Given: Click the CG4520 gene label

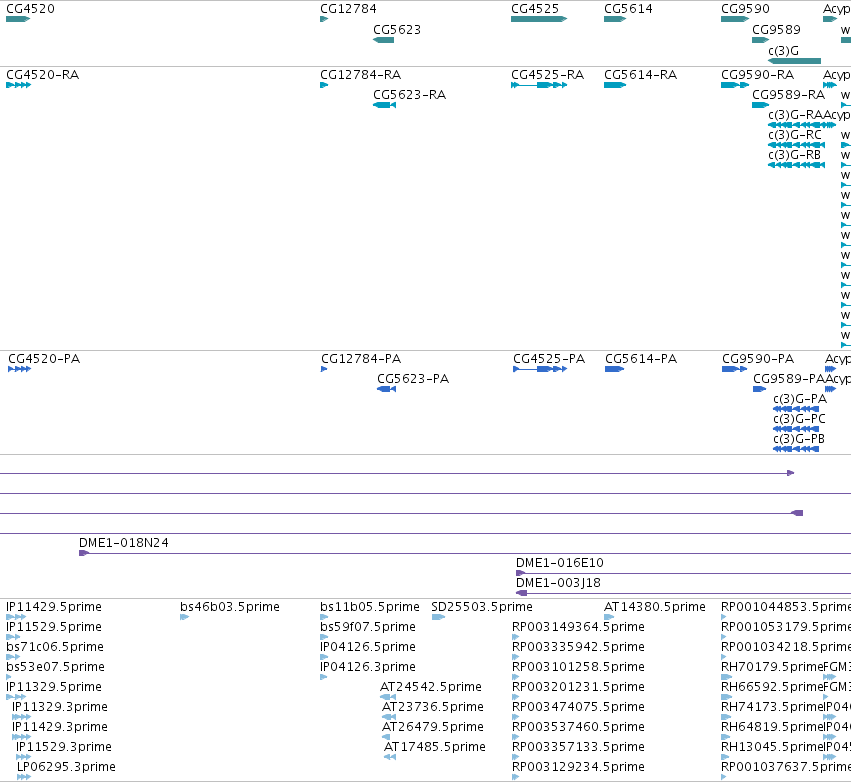Looking at the screenshot, I should tap(30, 9).
